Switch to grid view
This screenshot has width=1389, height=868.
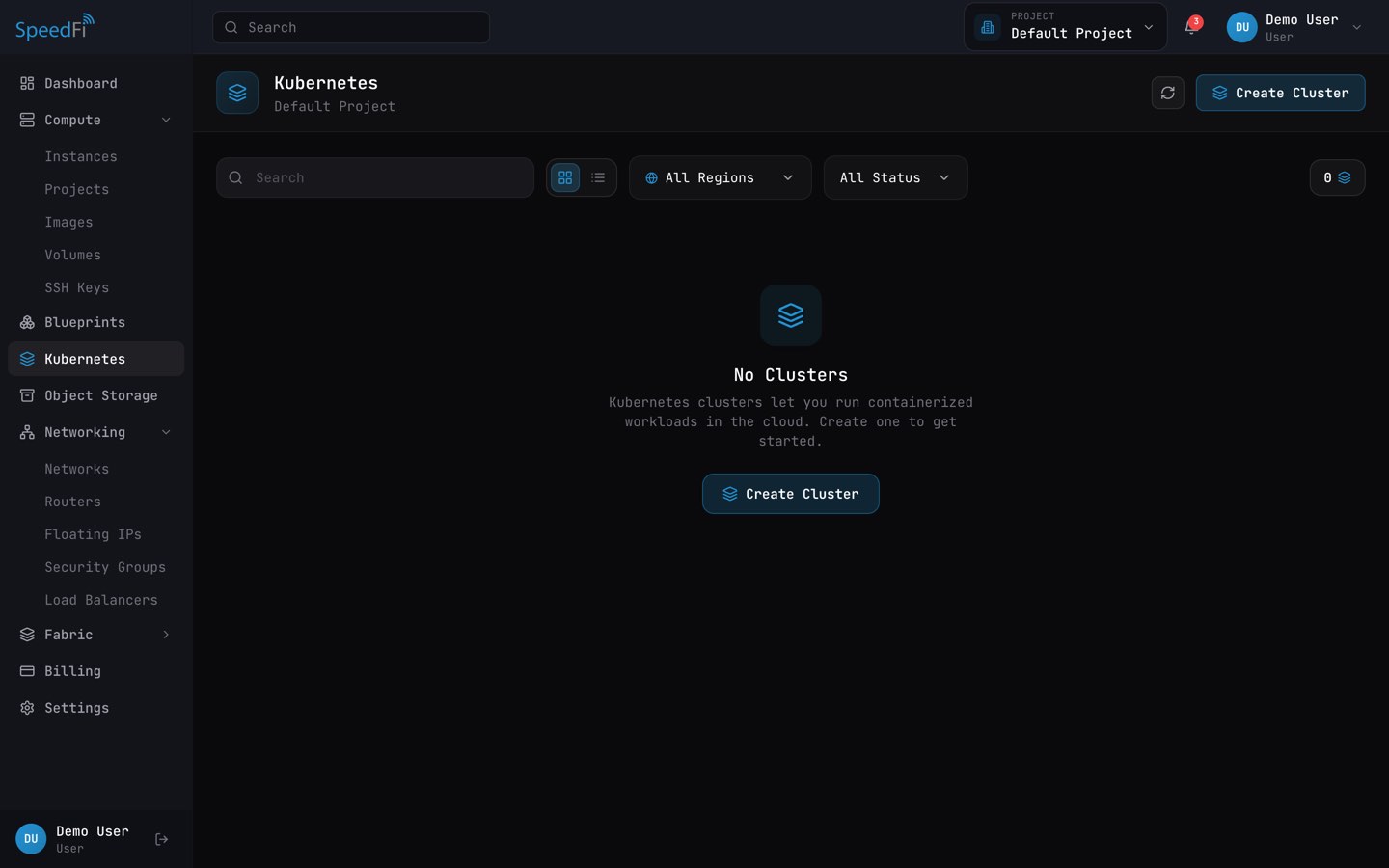pos(565,177)
